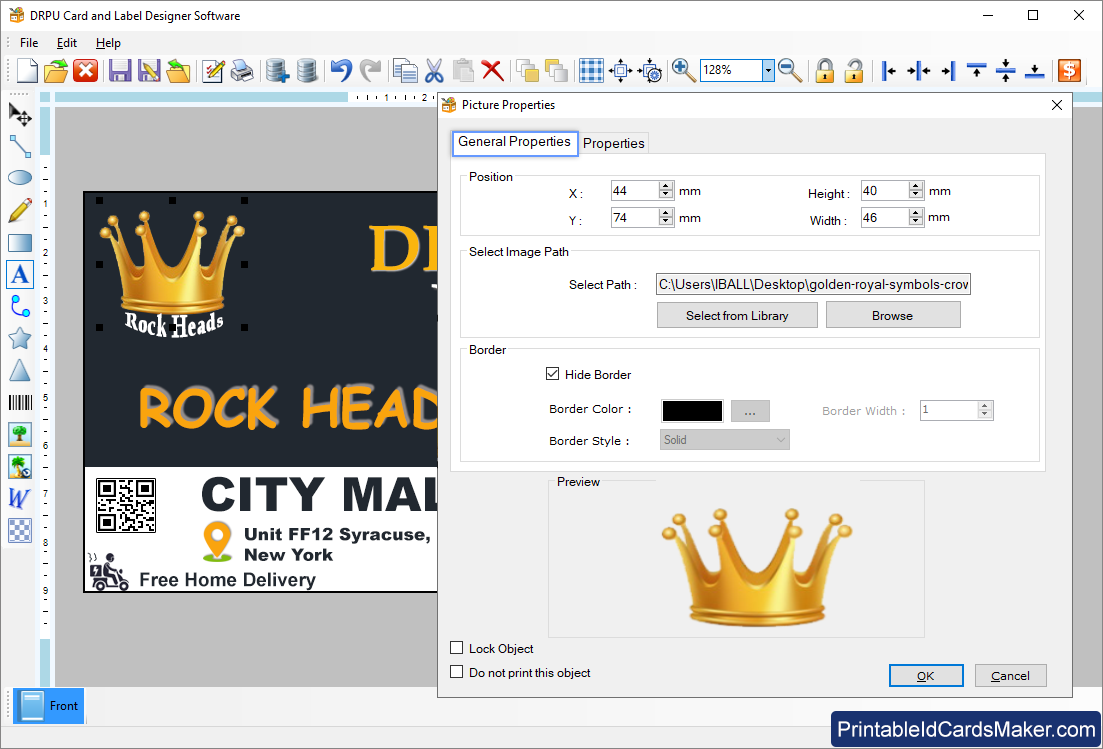This screenshot has height=749, width=1103.
Task: Select the Front card side tab
Action: pos(49,705)
